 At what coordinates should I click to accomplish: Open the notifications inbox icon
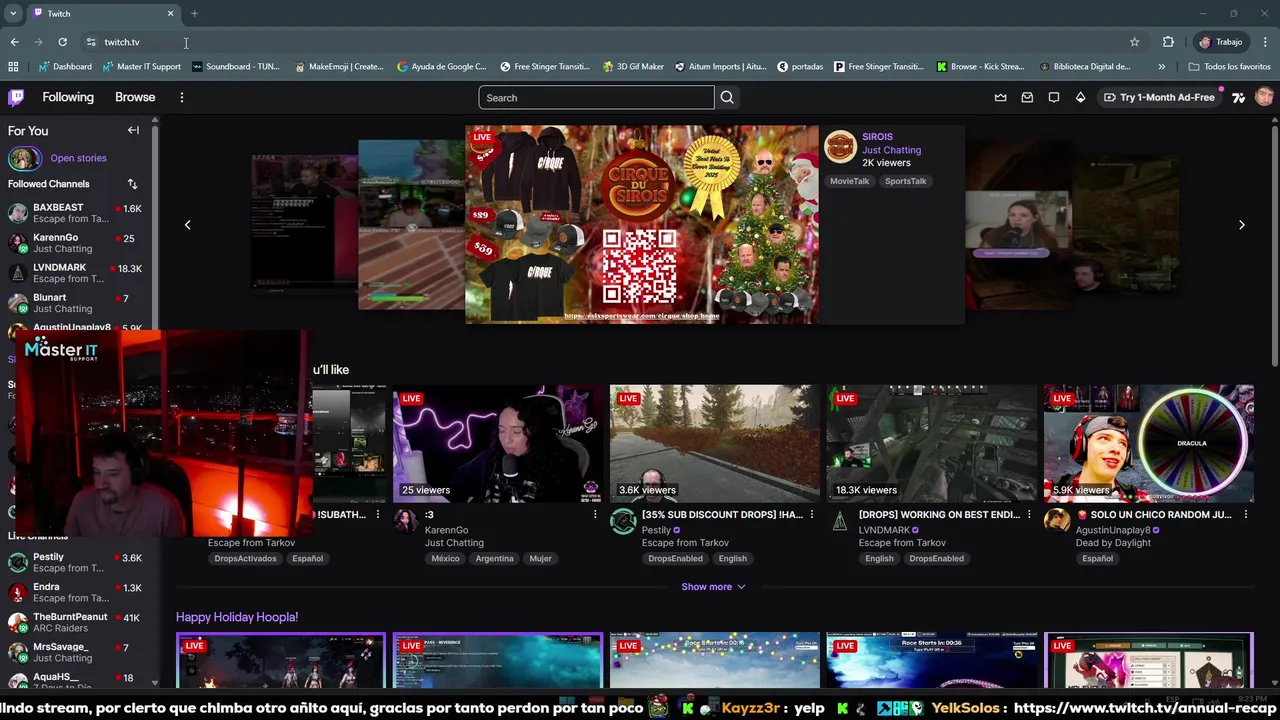1027,97
